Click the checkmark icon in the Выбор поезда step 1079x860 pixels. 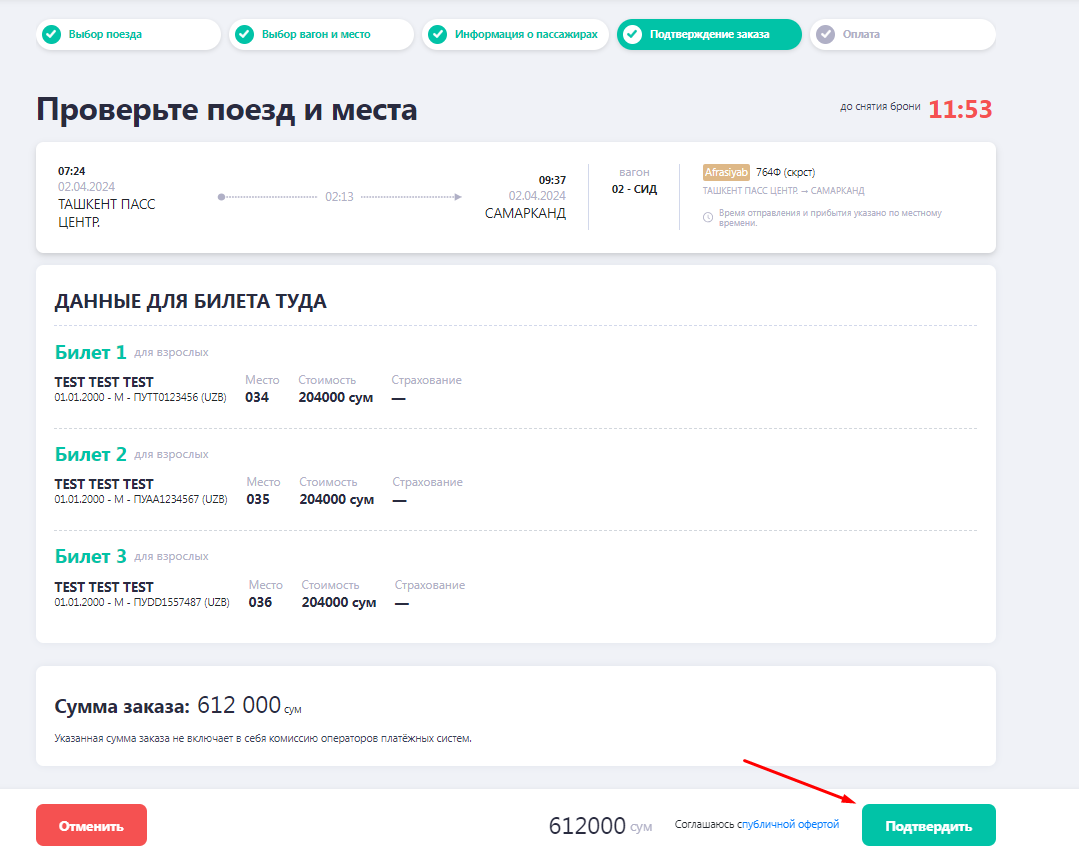pos(52,34)
